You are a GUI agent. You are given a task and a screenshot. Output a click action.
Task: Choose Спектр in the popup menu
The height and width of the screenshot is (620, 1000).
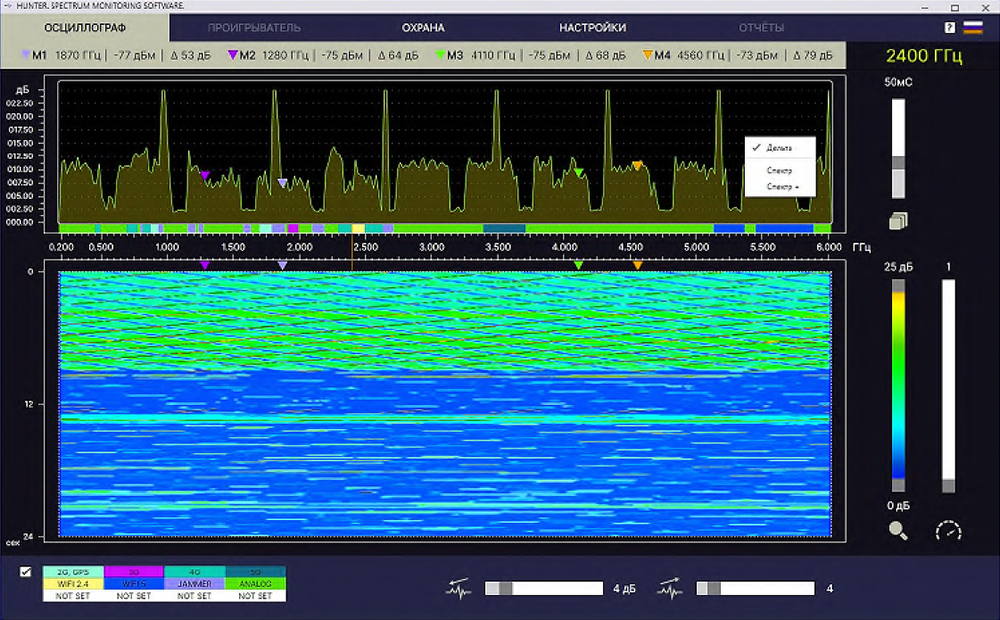pos(780,171)
